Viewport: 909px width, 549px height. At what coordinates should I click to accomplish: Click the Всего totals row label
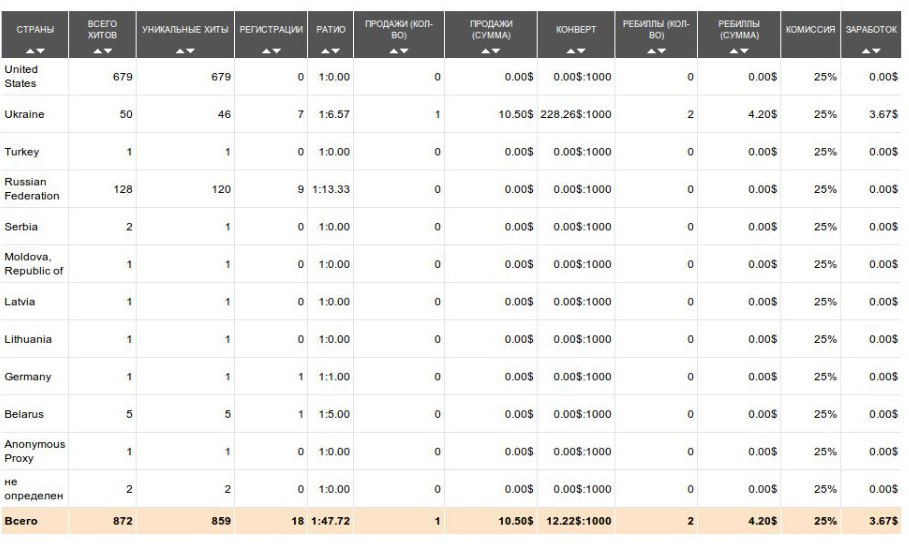coord(20,522)
